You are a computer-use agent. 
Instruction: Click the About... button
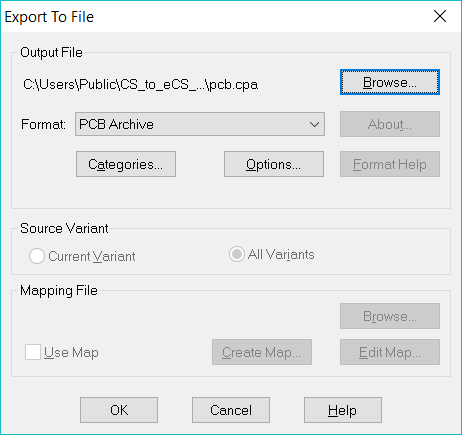tap(390, 124)
